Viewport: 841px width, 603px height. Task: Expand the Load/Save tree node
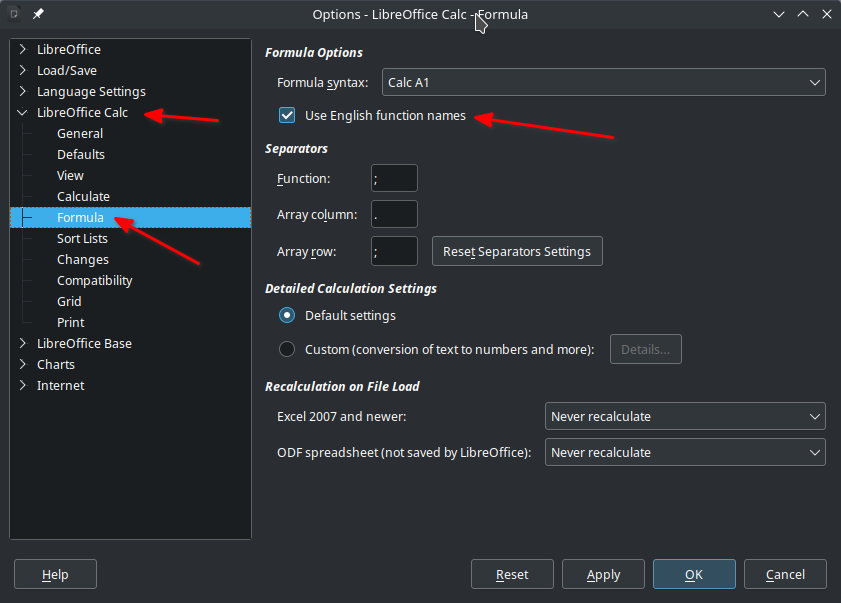click(x=23, y=70)
